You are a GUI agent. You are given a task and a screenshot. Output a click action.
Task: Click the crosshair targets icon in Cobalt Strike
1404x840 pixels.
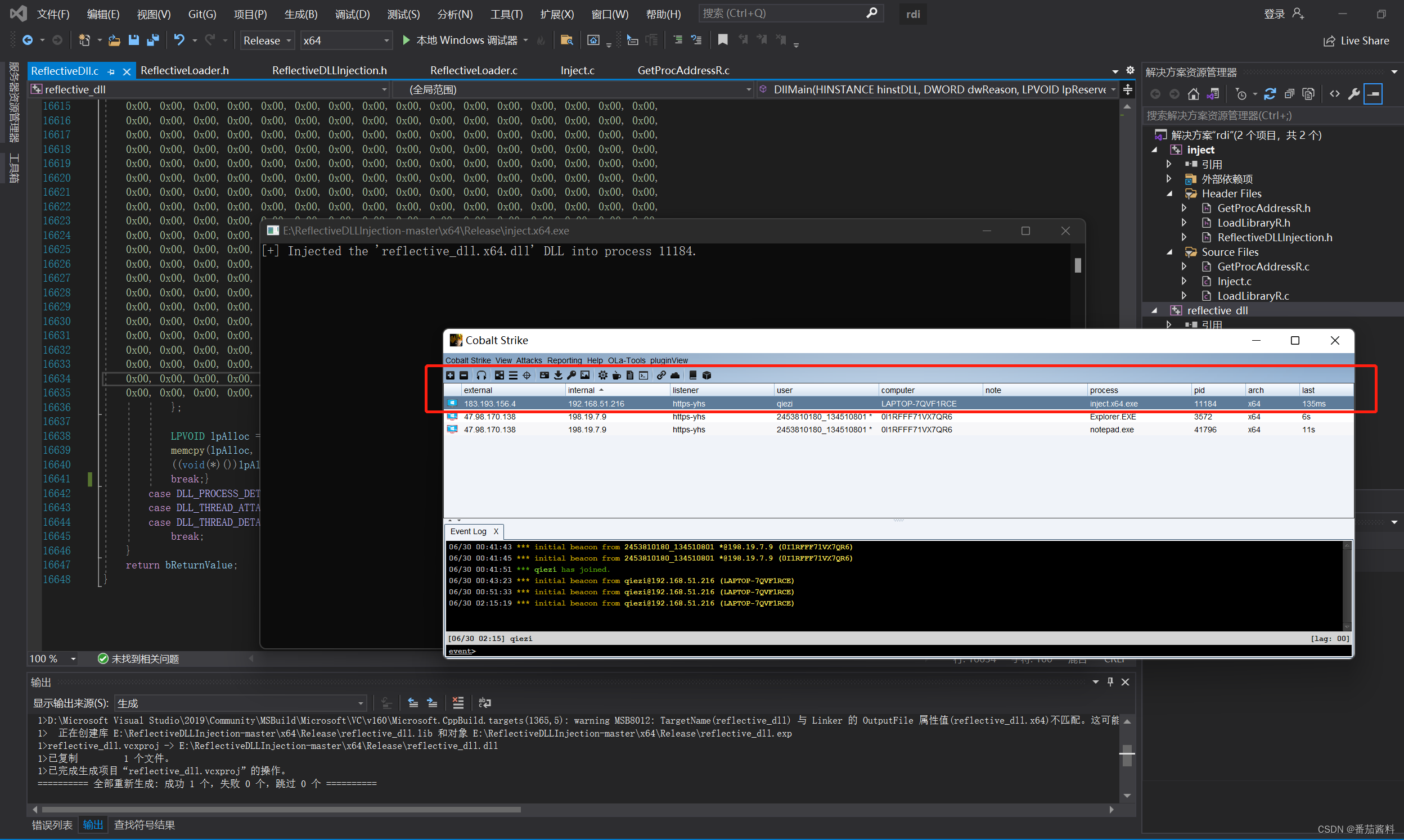(526, 375)
